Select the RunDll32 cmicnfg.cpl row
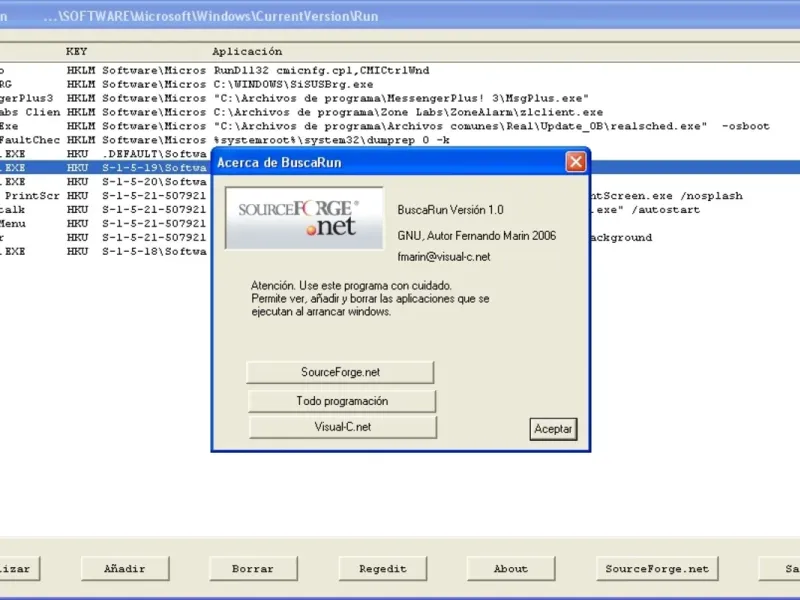The height and width of the screenshot is (600, 800). click(x=400, y=70)
